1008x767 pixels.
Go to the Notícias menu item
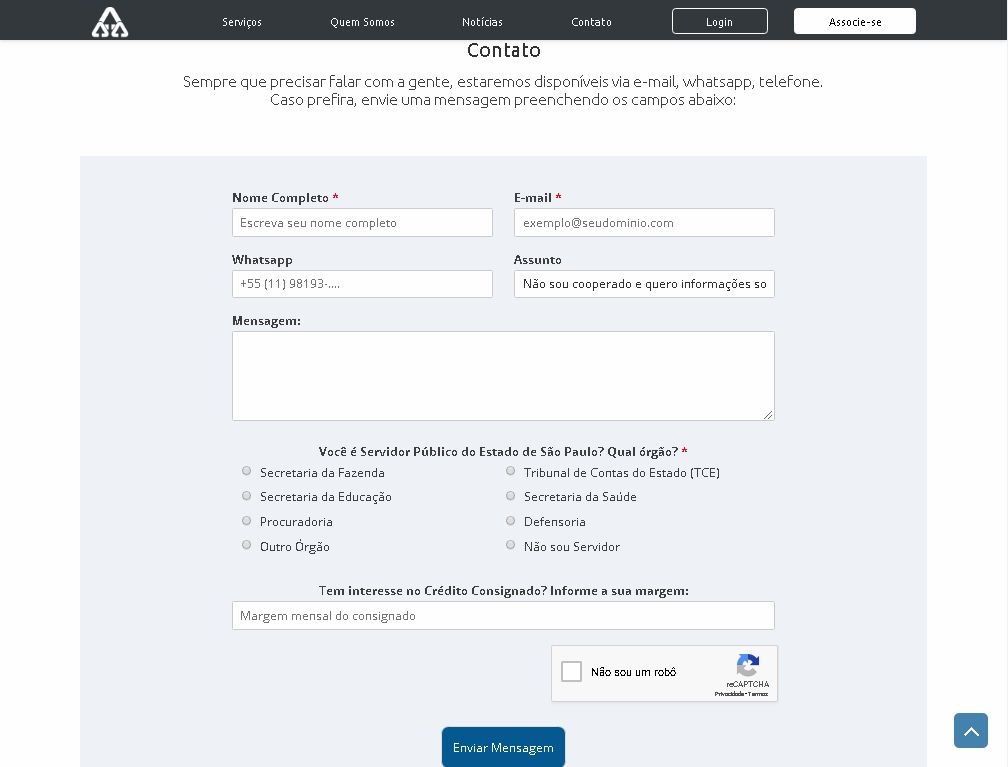[482, 22]
